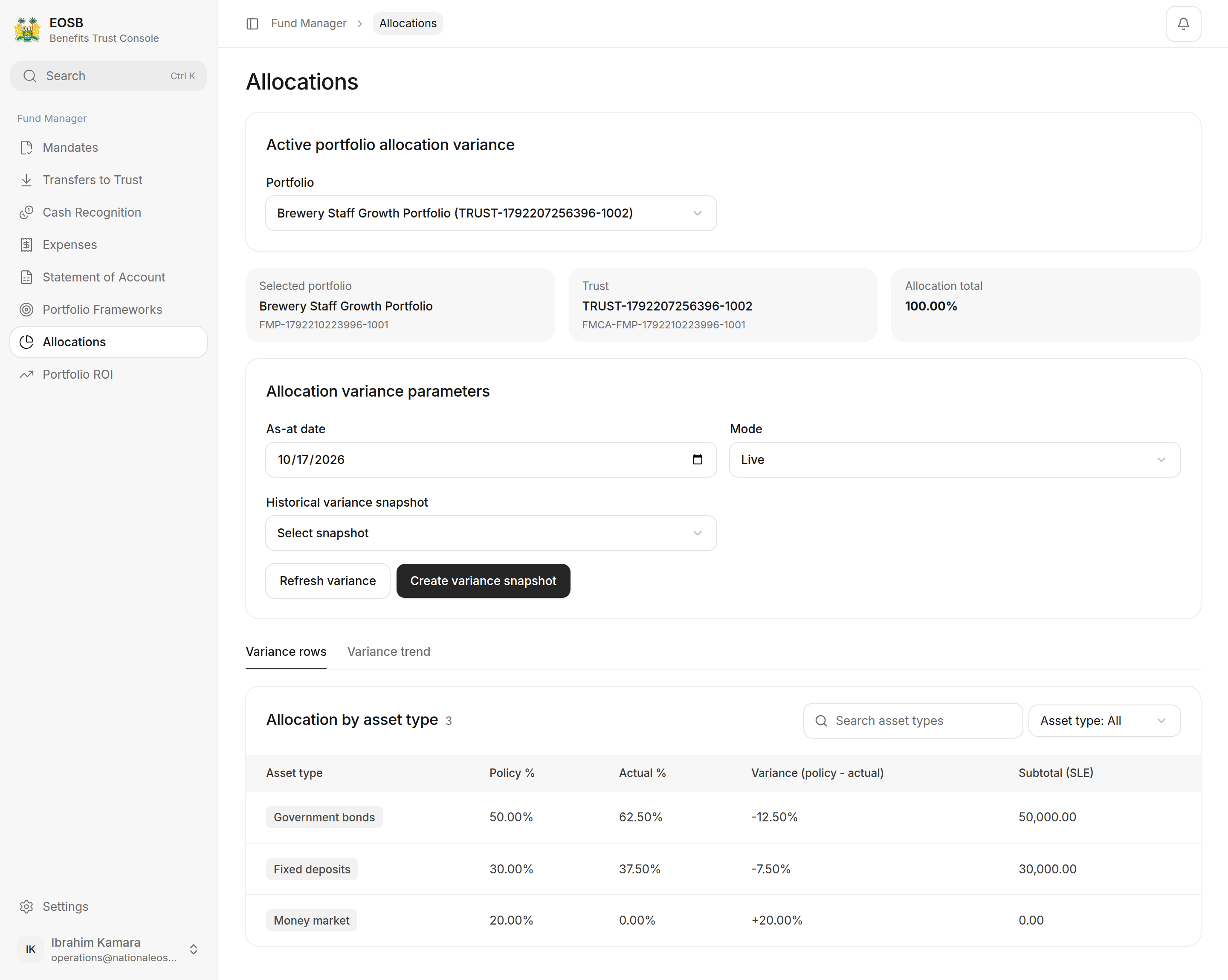Open the Historical variance snapshot dropdown
The image size is (1228, 980).
(x=491, y=533)
